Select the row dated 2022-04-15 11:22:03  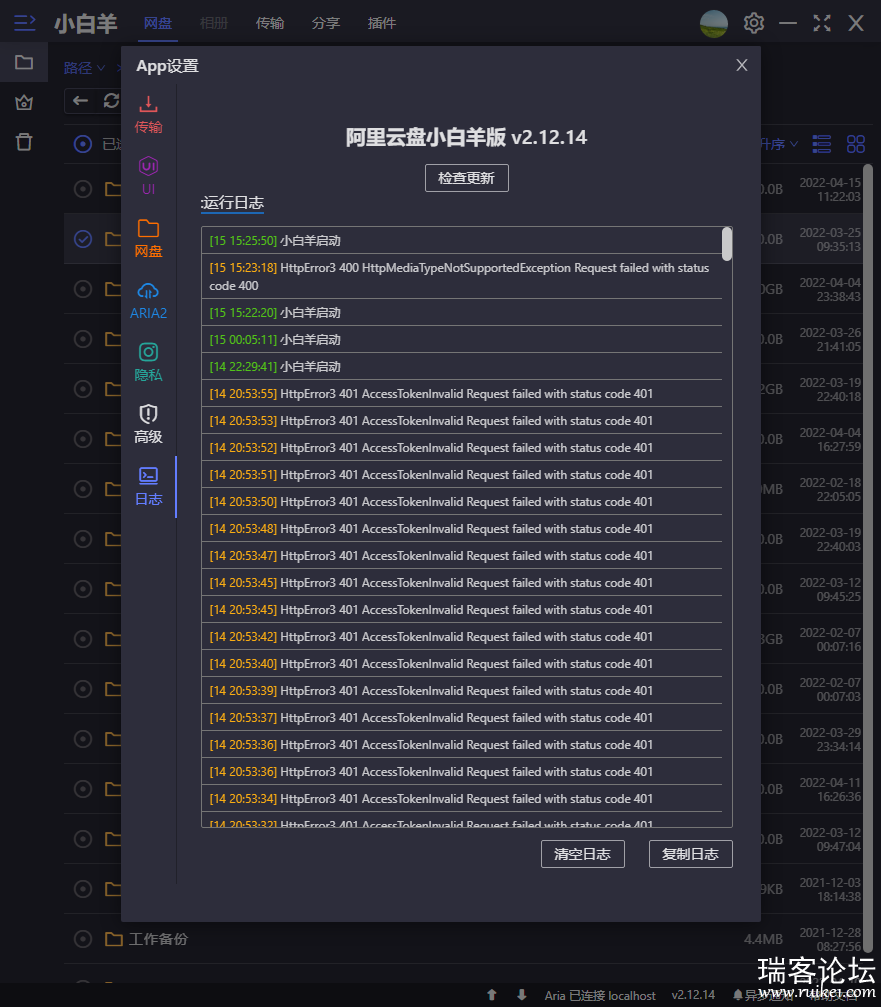pos(83,189)
